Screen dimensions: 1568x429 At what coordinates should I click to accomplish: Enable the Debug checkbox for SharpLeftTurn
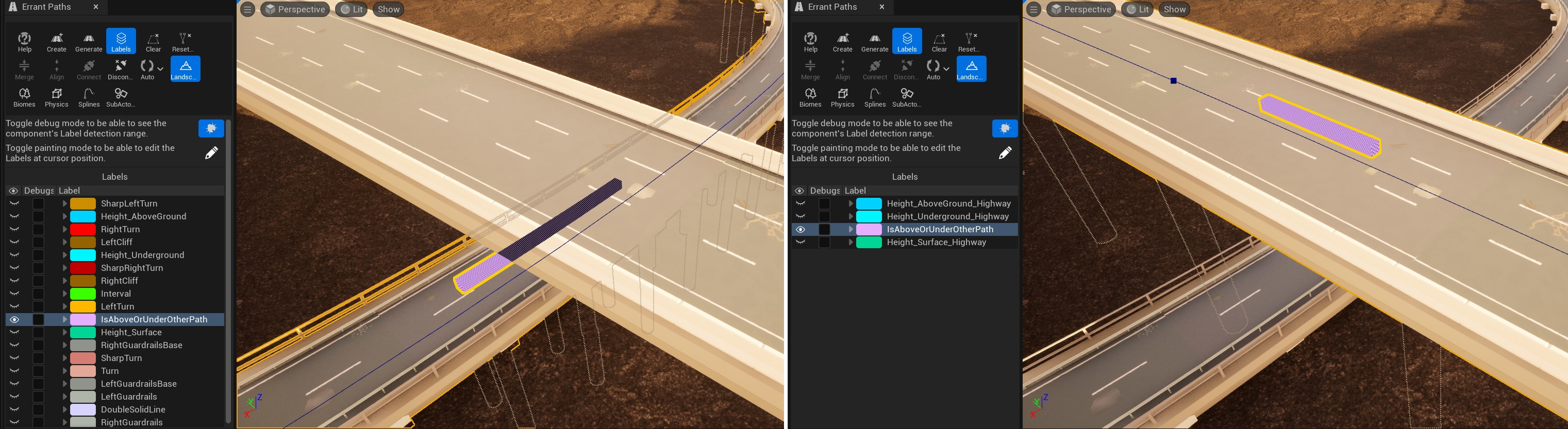coord(38,203)
